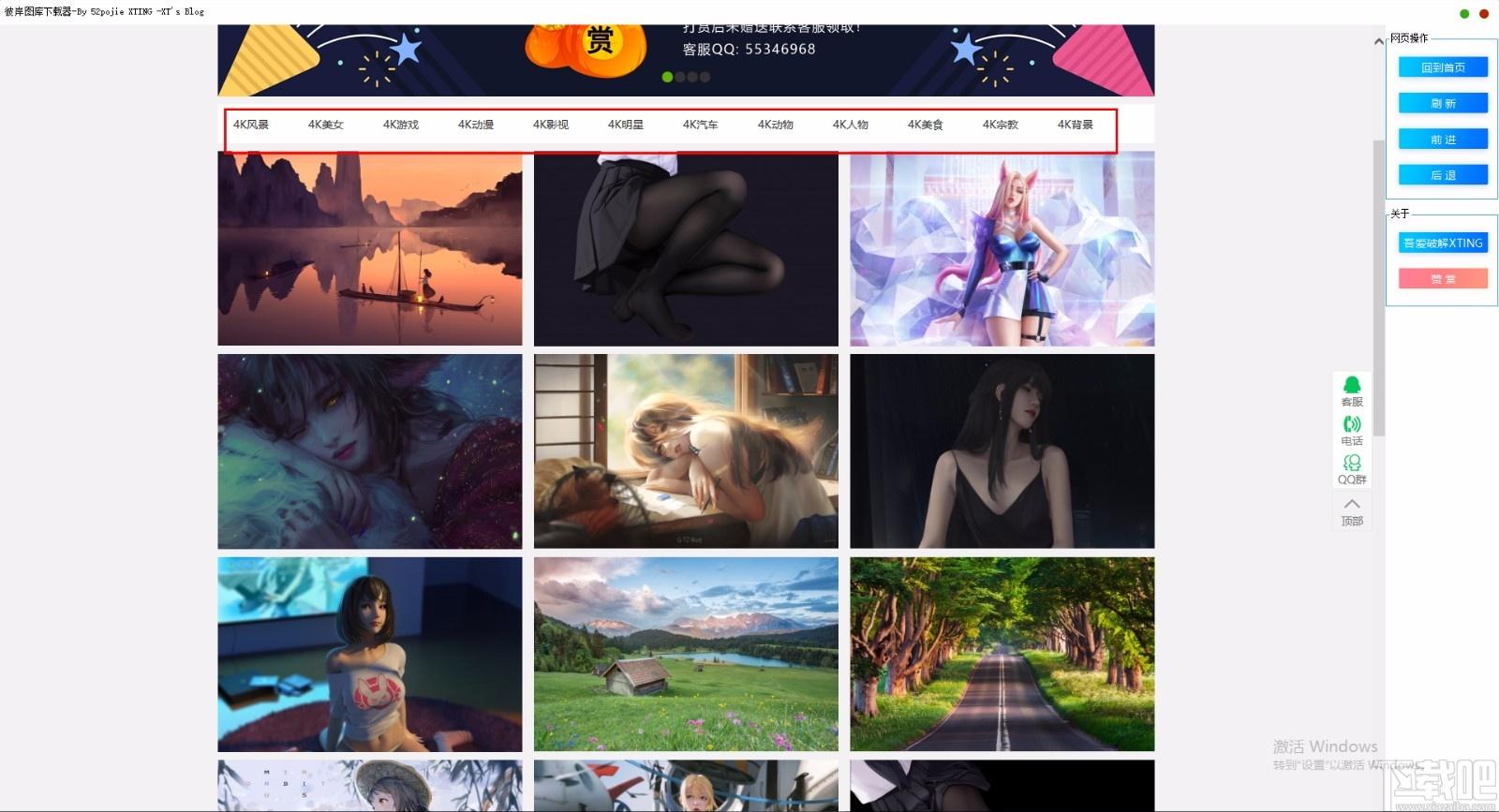Screen dimensions: 1499x812
Task: Open the 4K背景 category
Action: (x=1076, y=125)
